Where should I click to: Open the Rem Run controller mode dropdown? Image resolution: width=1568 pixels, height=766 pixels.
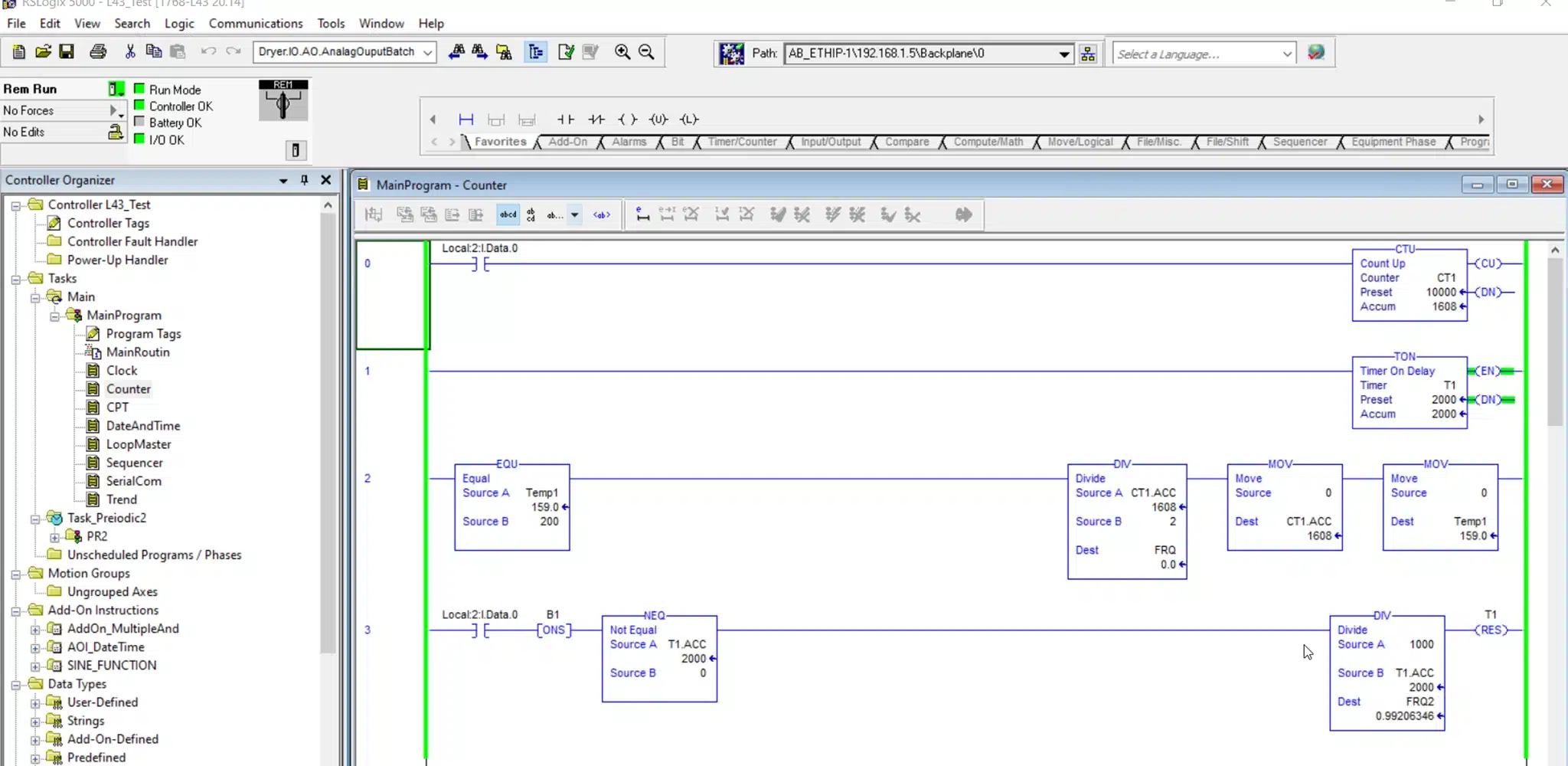click(116, 89)
